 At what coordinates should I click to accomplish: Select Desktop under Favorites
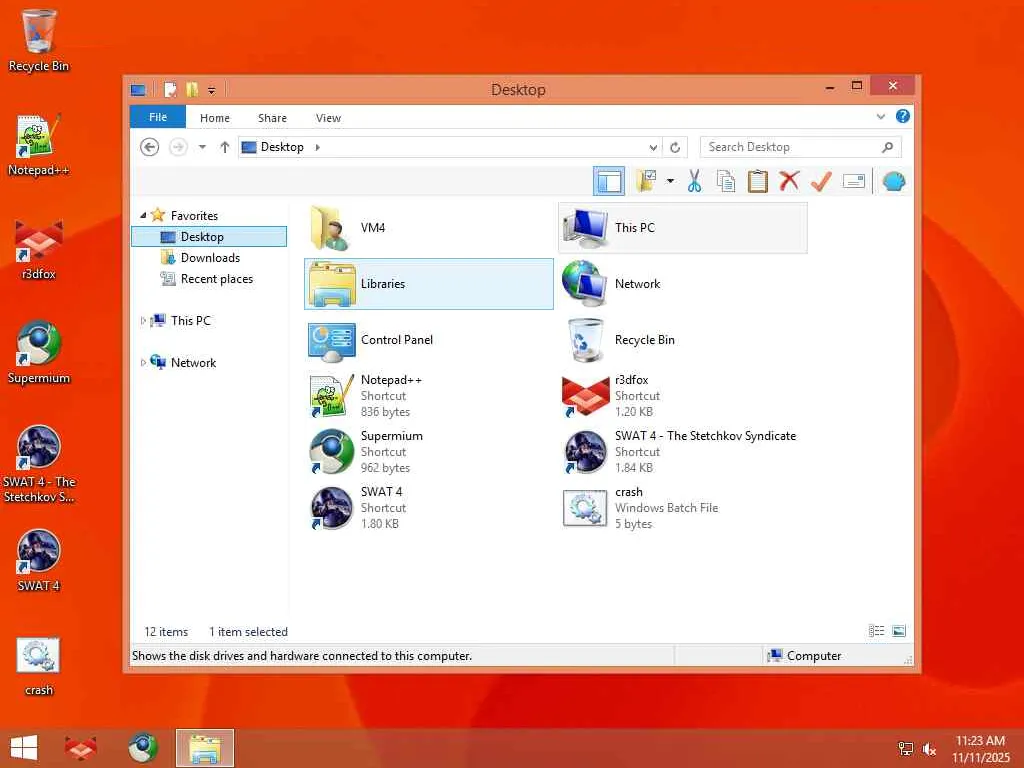pyautogui.click(x=209, y=236)
